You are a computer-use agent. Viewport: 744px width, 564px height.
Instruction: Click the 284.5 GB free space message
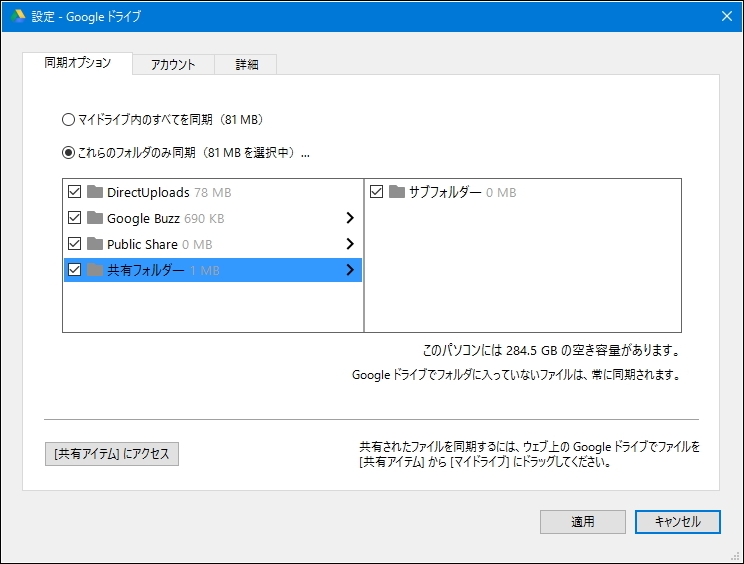click(x=551, y=351)
